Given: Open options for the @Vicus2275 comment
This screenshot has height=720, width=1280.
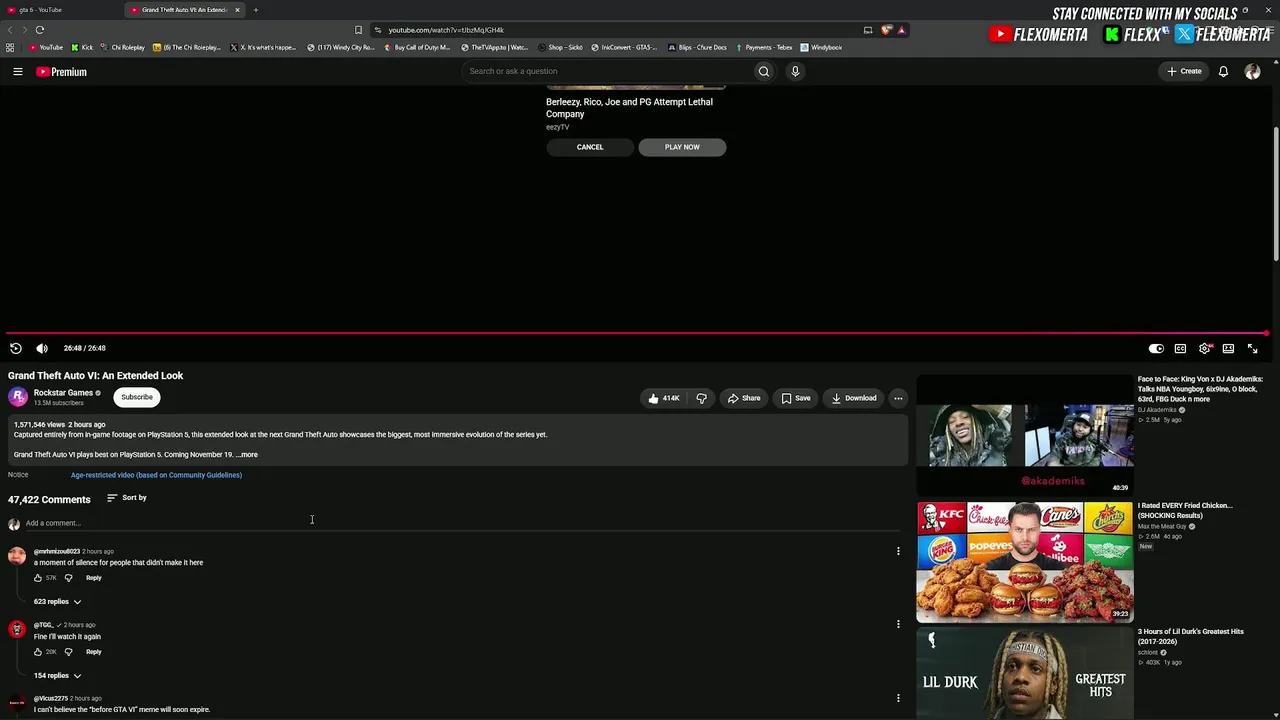Looking at the screenshot, I should click(898, 698).
